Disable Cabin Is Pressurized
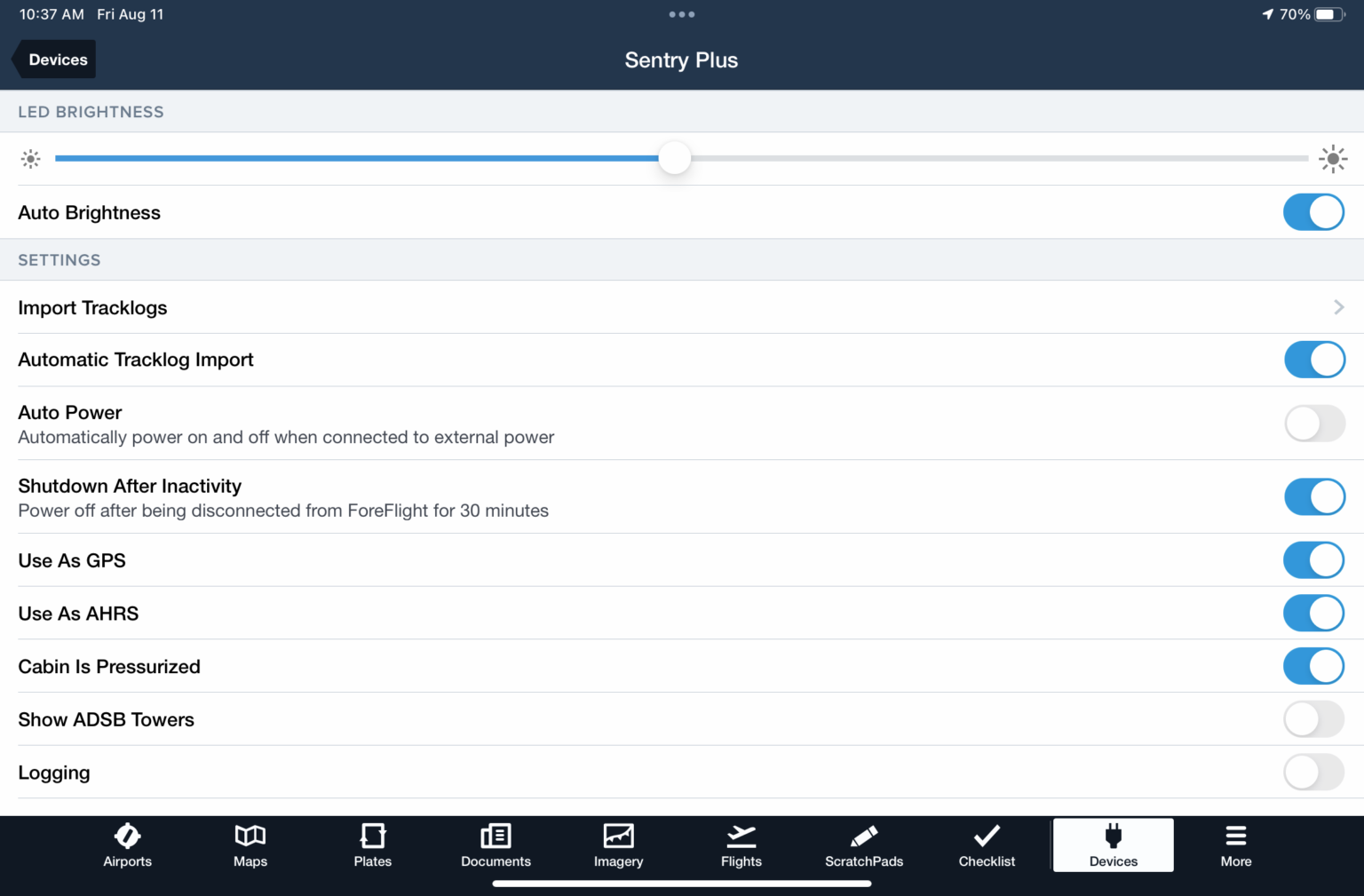The image size is (1364, 896). tap(1313, 666)
